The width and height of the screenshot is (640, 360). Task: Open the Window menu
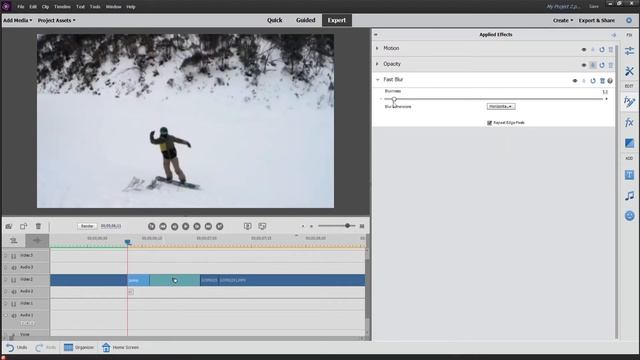[113, 7]
